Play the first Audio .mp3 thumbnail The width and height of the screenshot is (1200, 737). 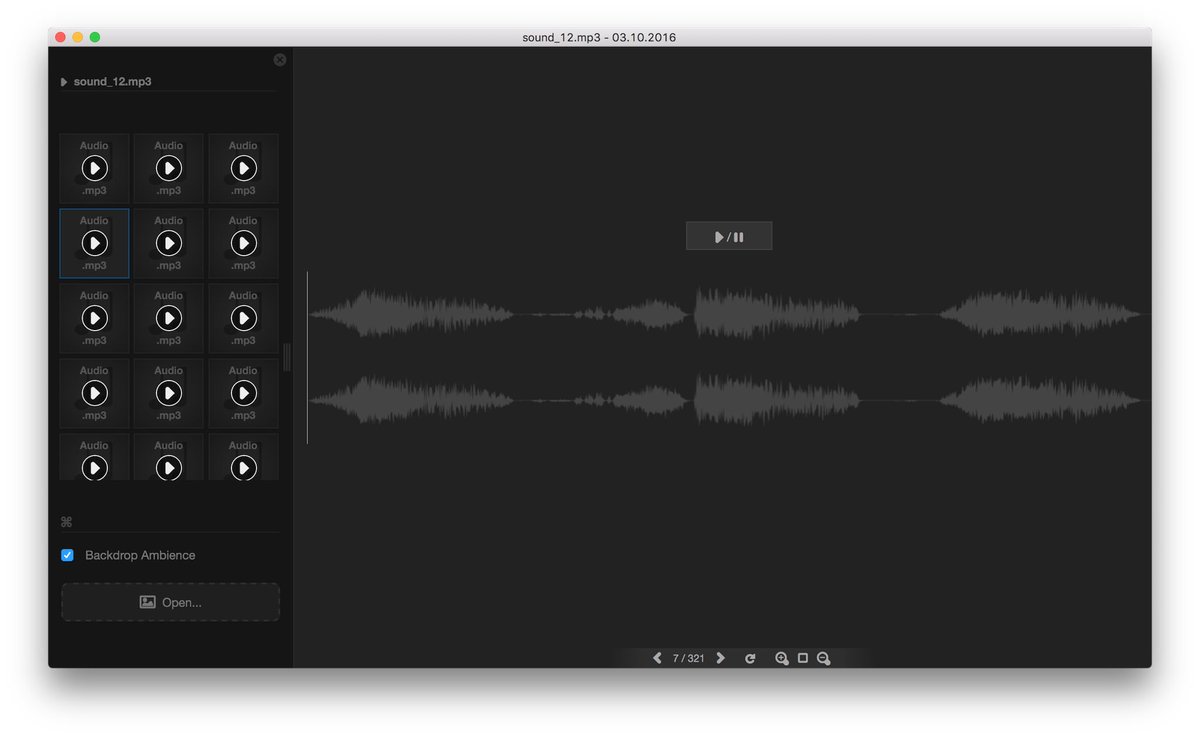pos(94,168)
